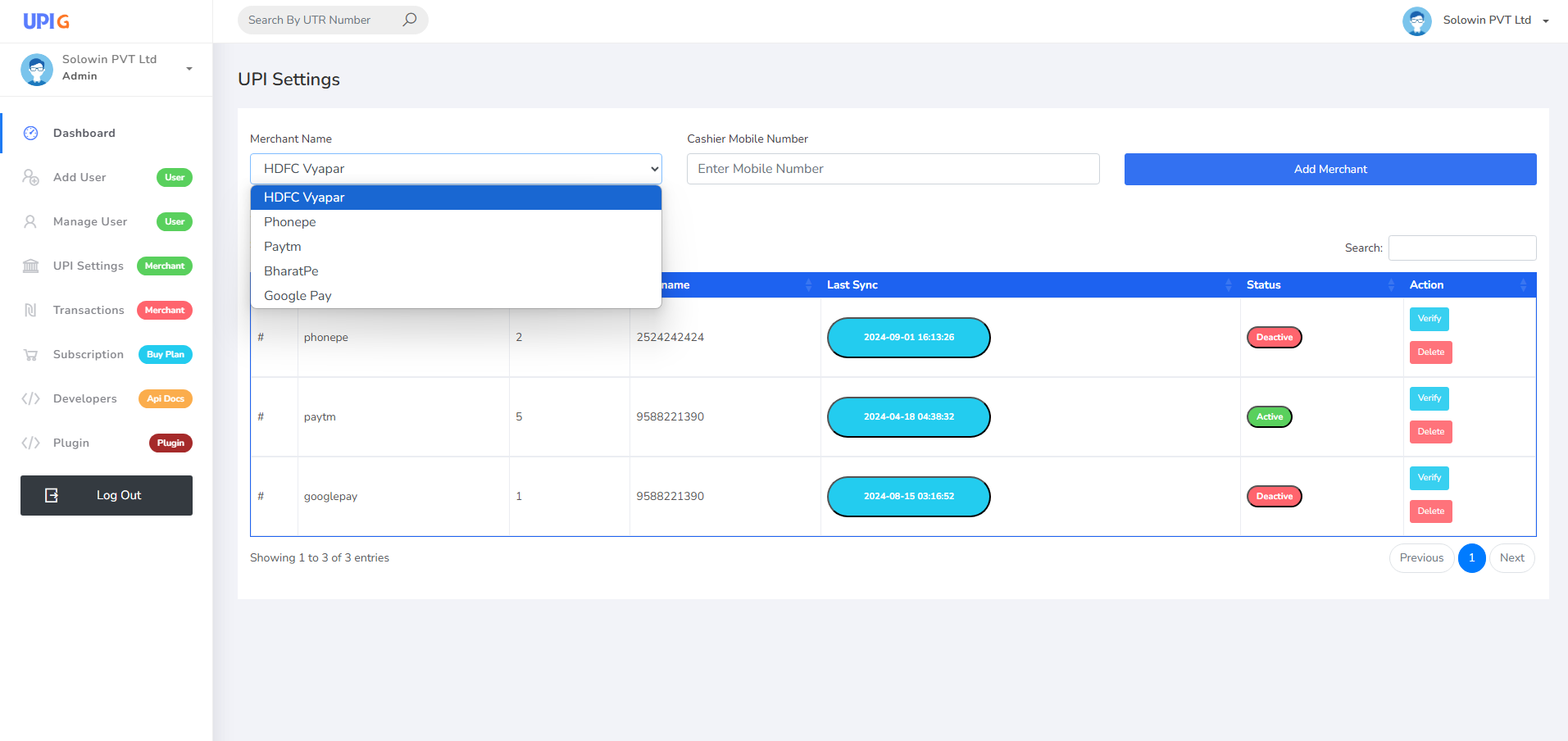Click the Action column sort arrows
Viewport: 1568px width, 741px height.
pyautogui.click(x=1523, y=284)
